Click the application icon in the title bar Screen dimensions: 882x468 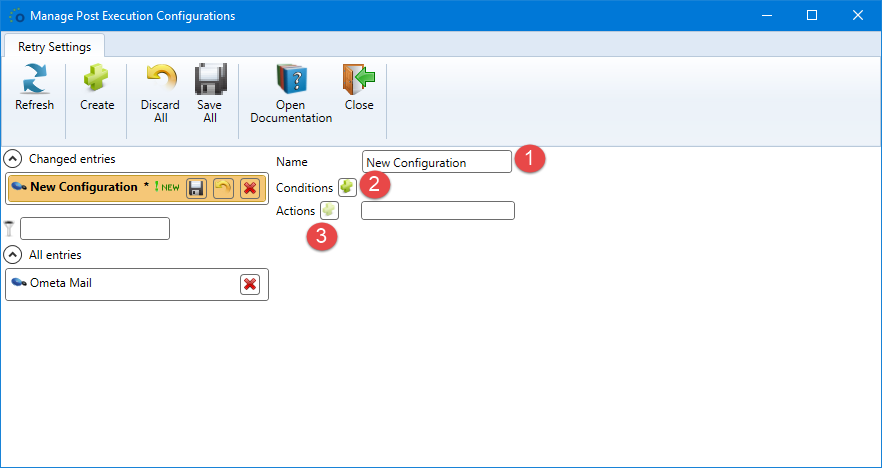point(17,15)
